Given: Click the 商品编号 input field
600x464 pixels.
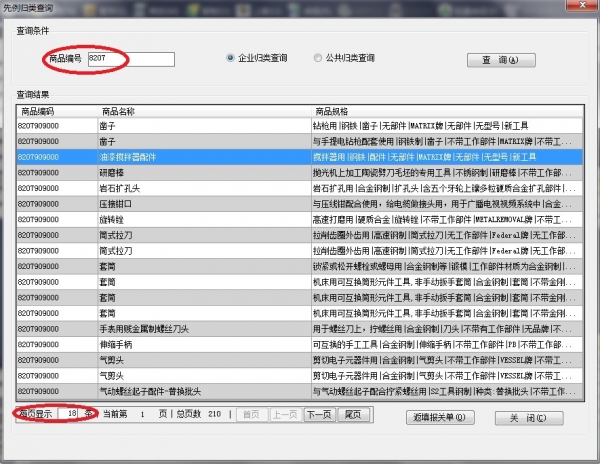Looking at the screenshot, I should pyautogui.click(x=130, y=59).
